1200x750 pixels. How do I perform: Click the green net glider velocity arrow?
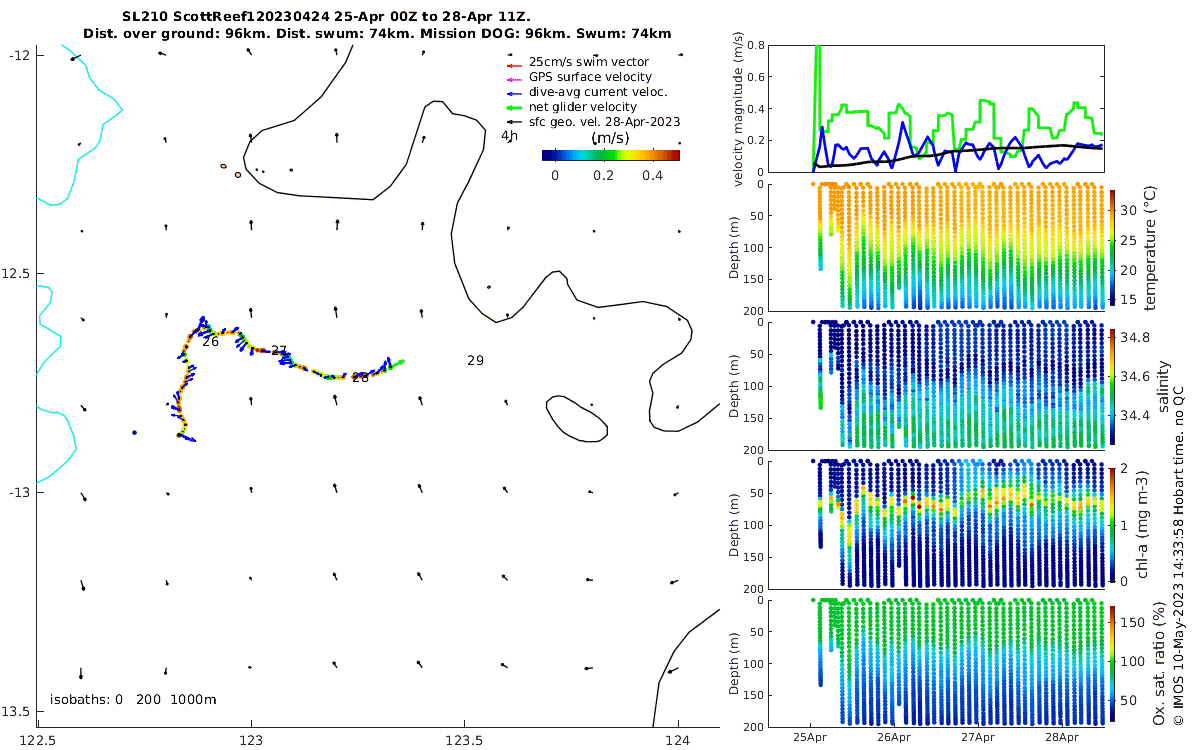[515, 107]
